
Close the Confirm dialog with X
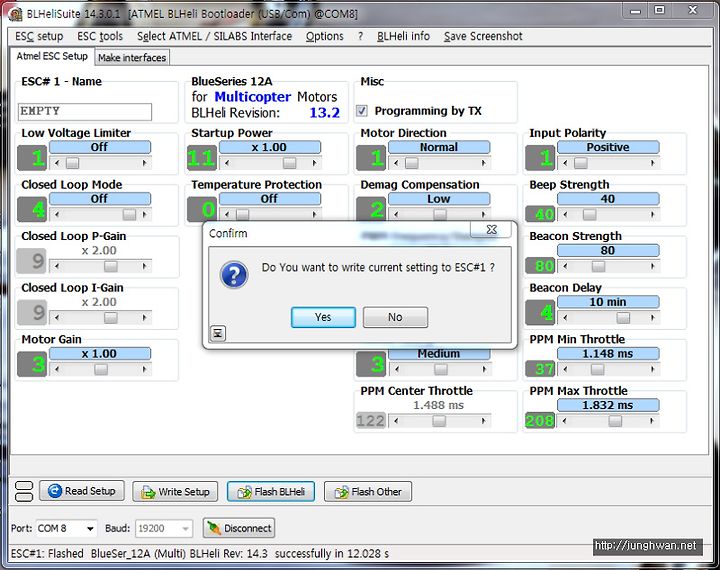[x=491, y=229]
